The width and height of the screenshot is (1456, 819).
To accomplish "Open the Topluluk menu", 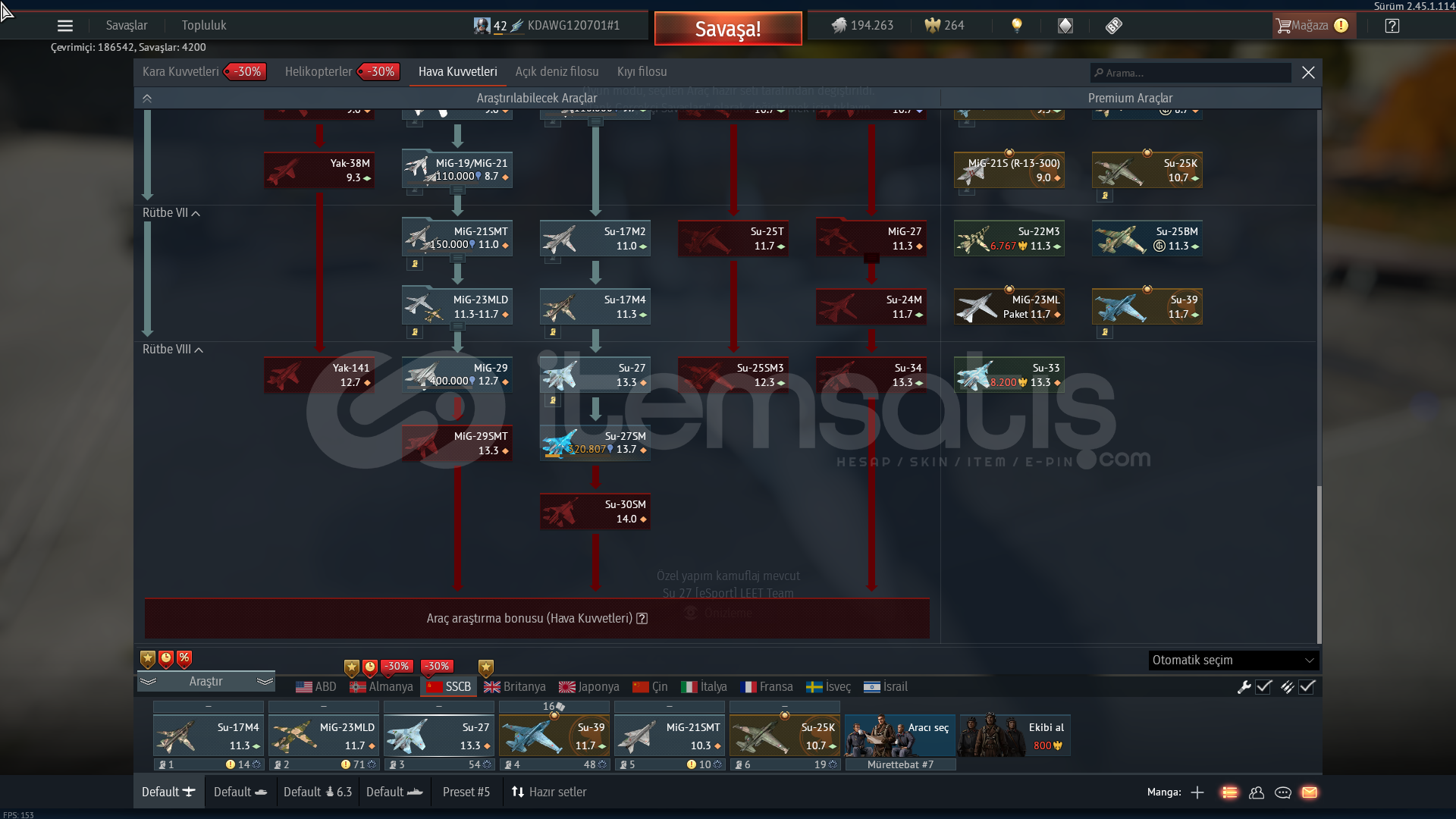I will tap(204, 26).
